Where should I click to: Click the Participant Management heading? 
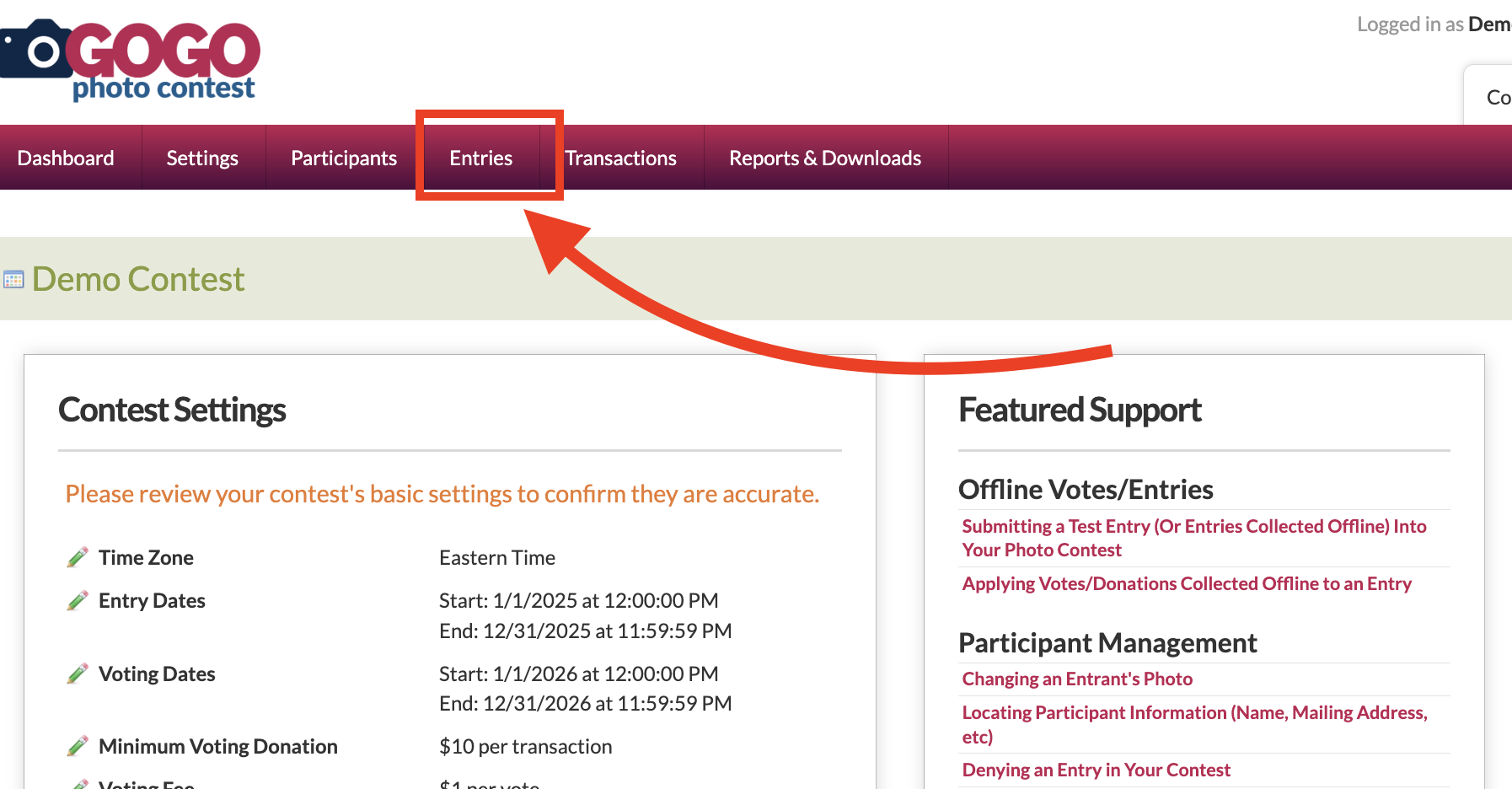coord(1107,642)
